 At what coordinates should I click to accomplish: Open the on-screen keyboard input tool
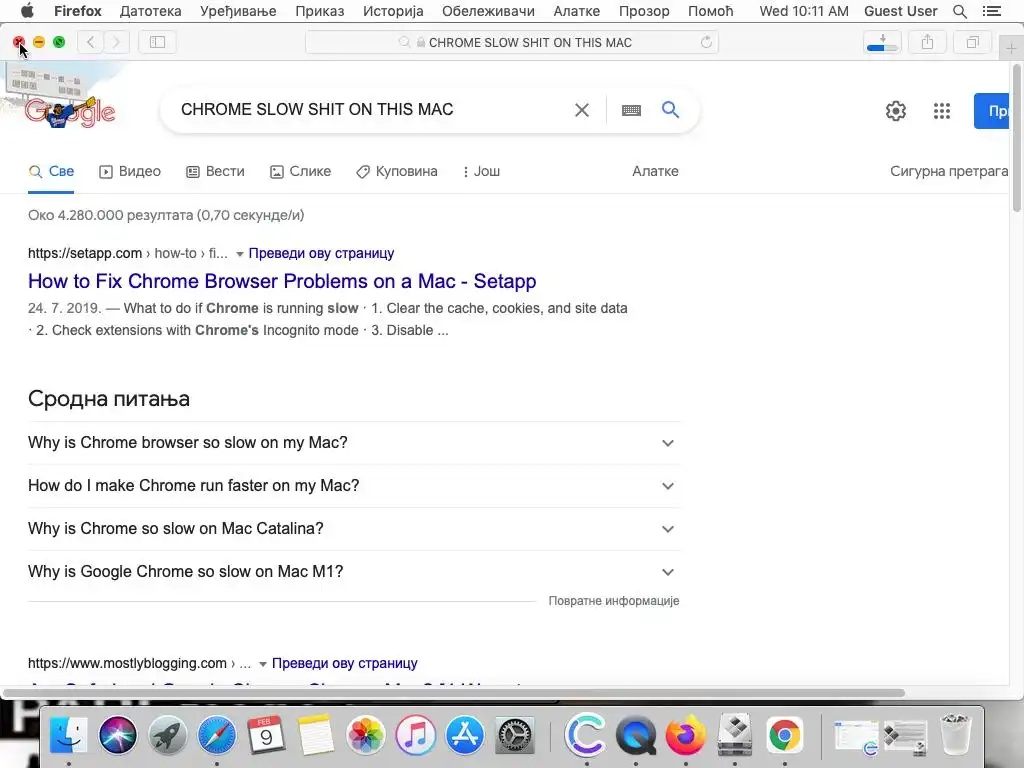click(x=631, y=110)
